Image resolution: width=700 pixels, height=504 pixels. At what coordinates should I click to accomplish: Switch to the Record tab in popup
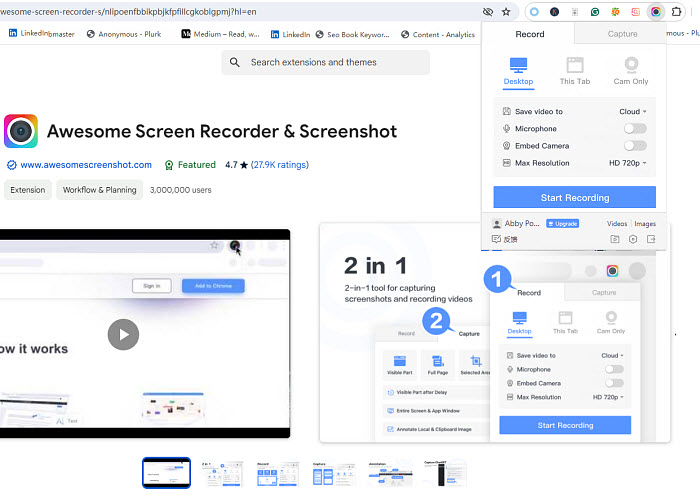click(x=529, y=34)
